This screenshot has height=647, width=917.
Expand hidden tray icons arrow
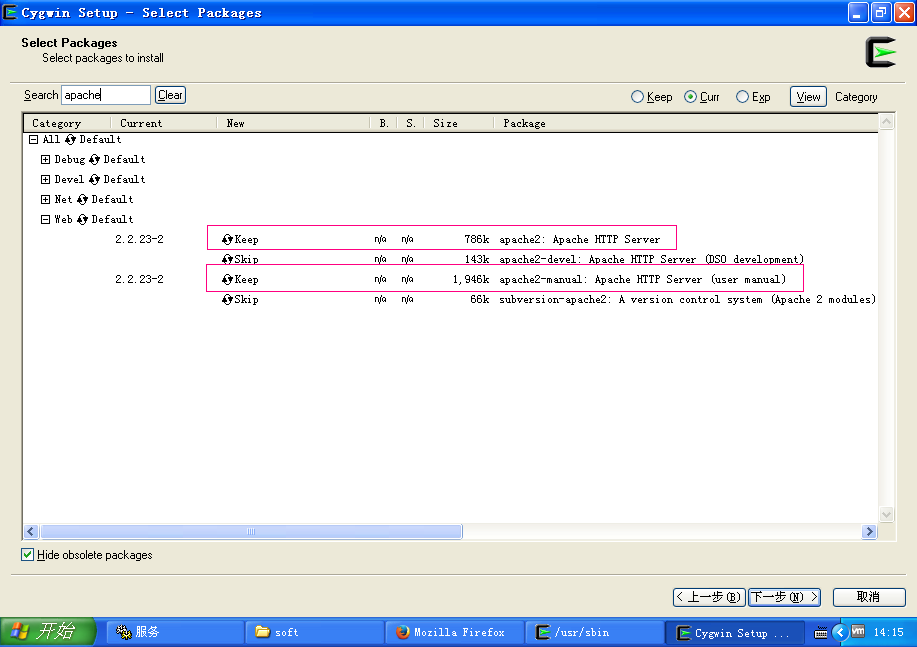click(x=840, y=632)
